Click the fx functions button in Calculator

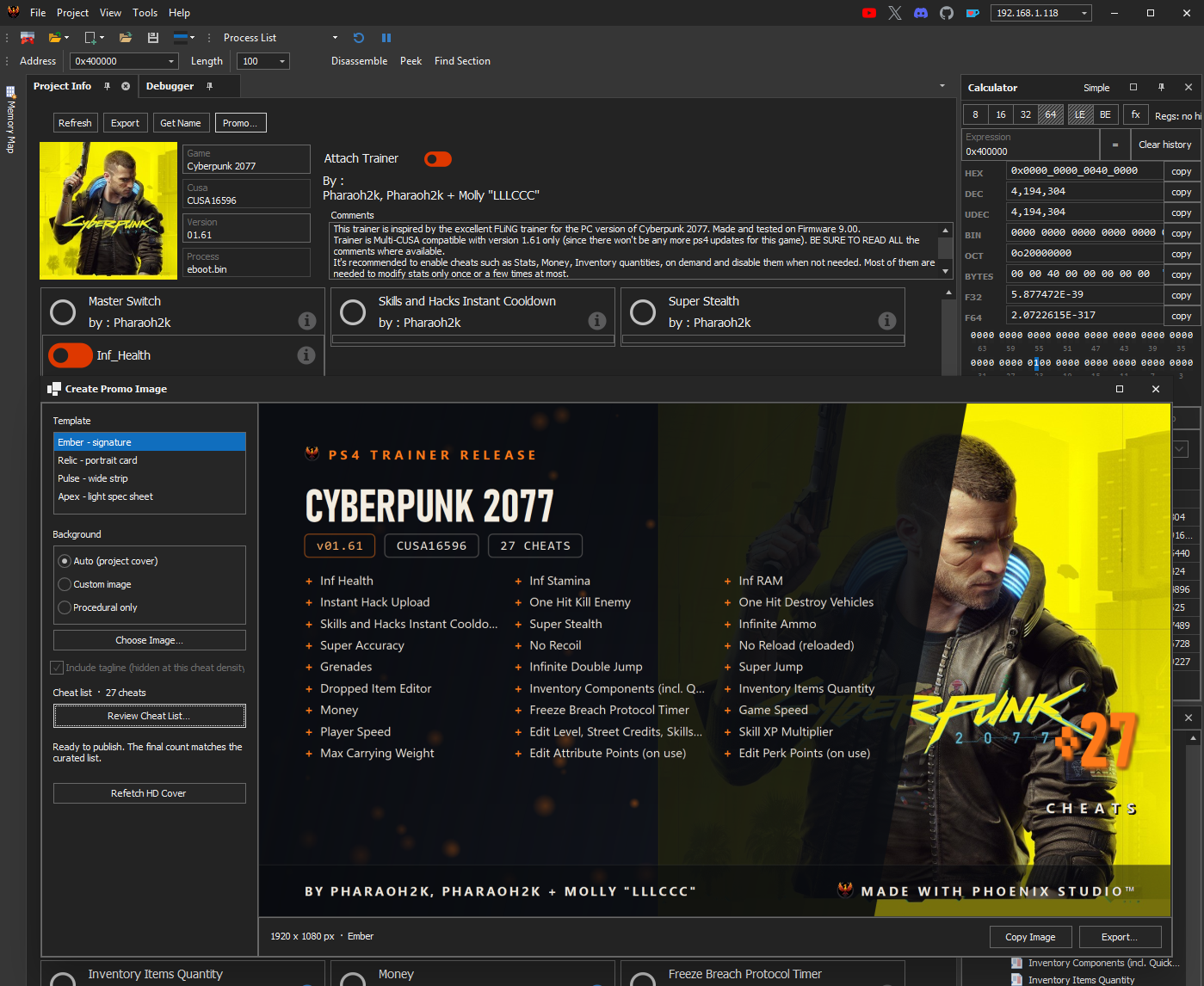point(1136,114)
